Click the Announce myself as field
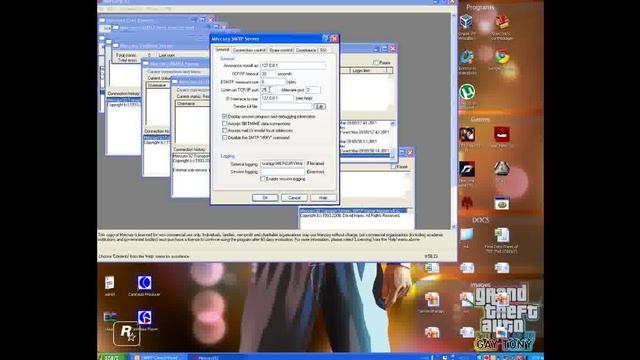 point(293,65)
